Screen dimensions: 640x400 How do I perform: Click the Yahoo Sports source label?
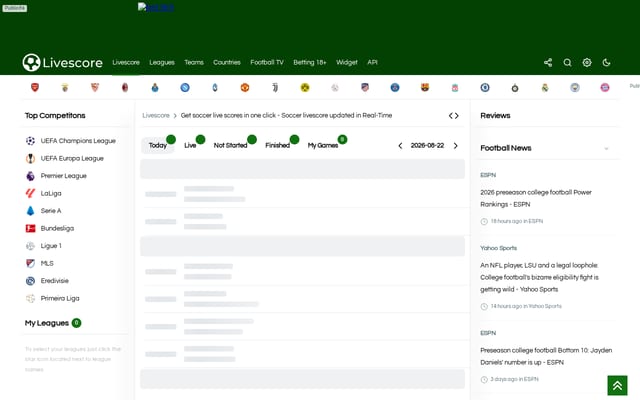click(x=498, y=248)
